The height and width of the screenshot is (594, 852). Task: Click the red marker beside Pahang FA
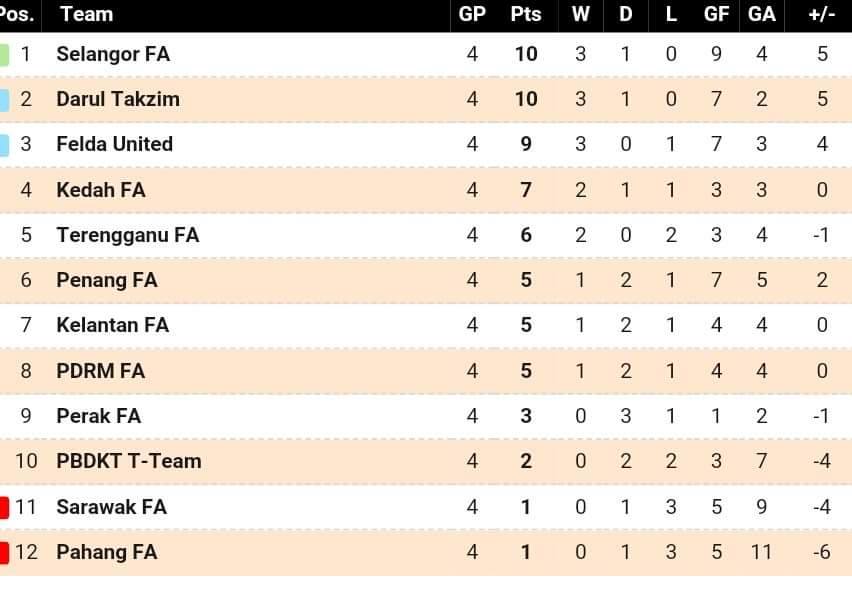point(4,553)
